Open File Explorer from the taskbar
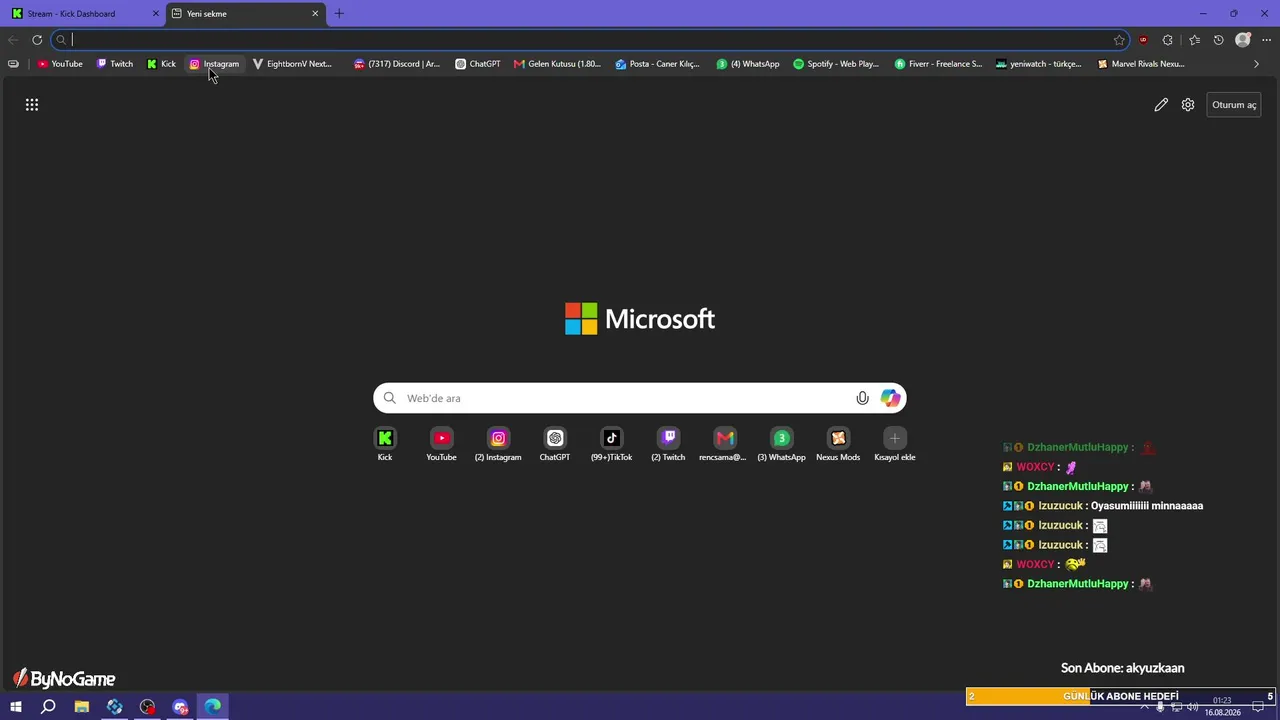The width and height of the screenshot is (1280, 720). (82, 707)
